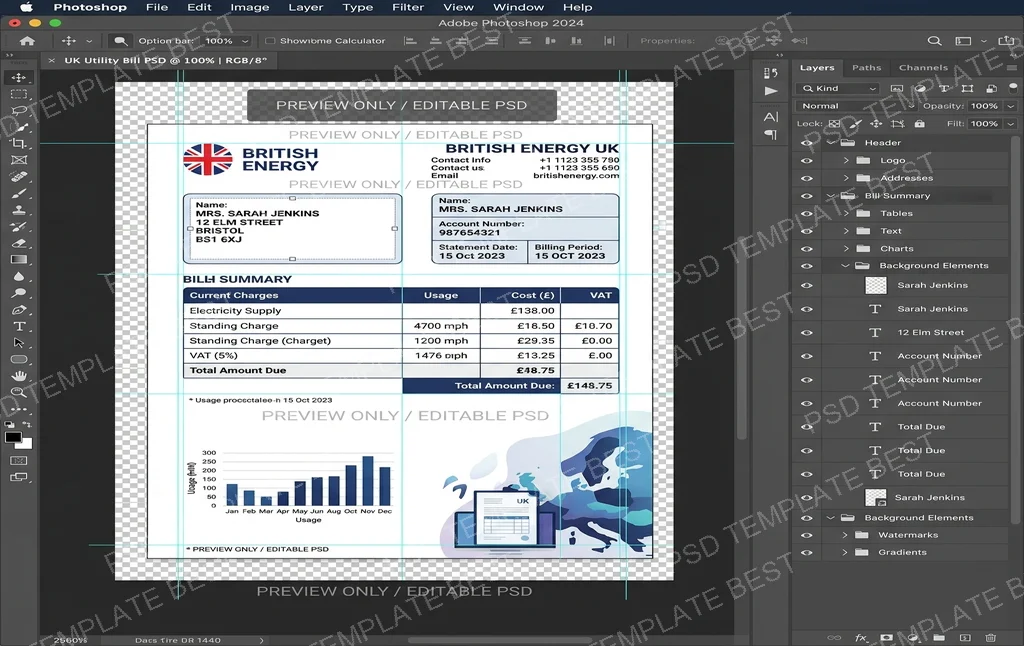Screen dimensions: 1024x646
Task: Open the Filter menu
Action: click(408, 7)
